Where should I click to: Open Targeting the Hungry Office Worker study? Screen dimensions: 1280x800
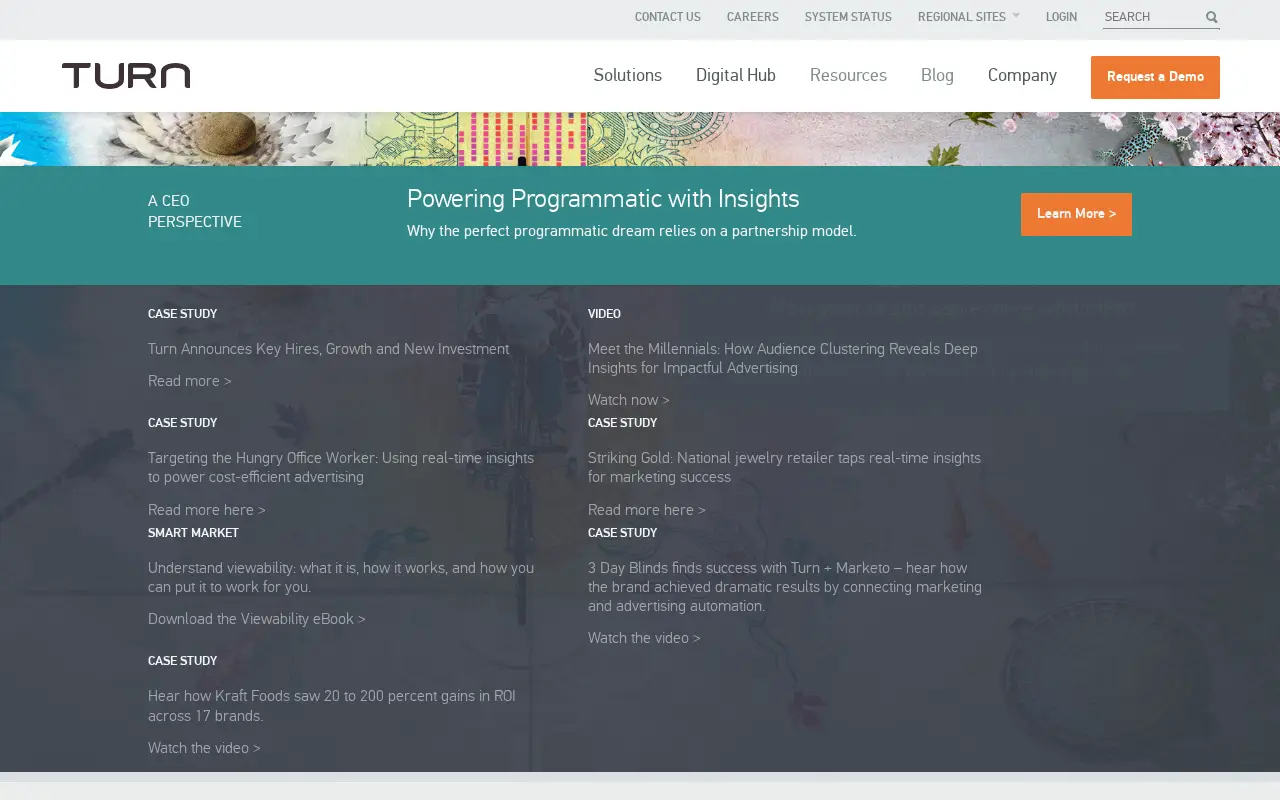pos(341,468)
